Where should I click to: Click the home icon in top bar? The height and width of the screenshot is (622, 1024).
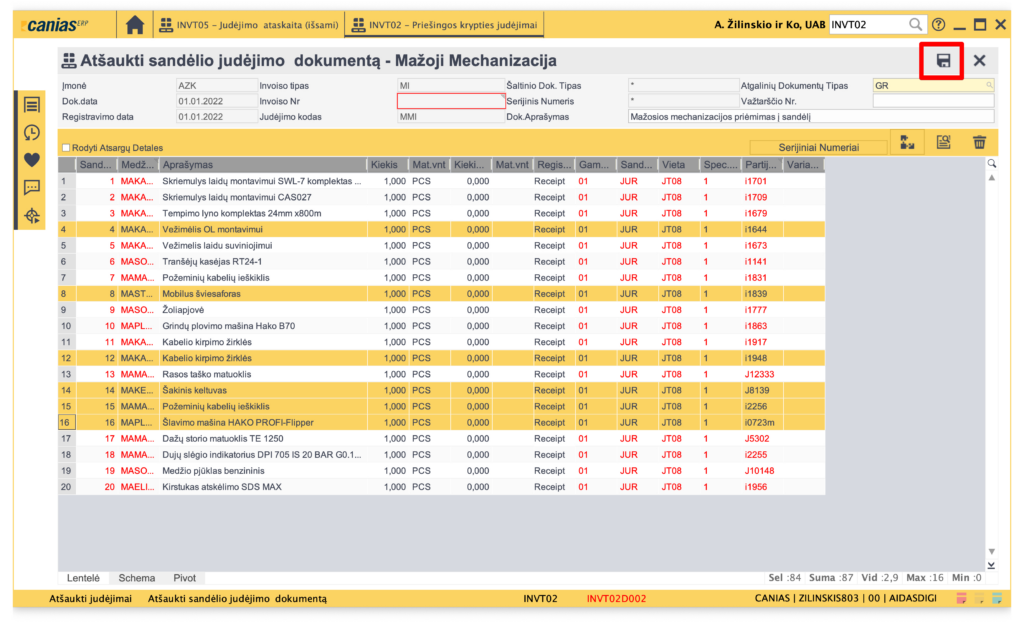[134, 24]
